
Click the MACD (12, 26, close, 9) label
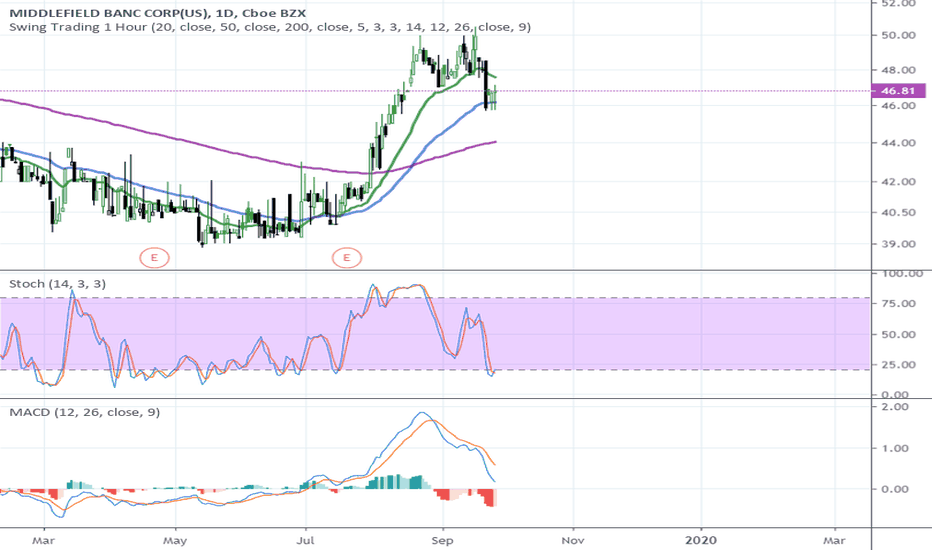(84, 412)
